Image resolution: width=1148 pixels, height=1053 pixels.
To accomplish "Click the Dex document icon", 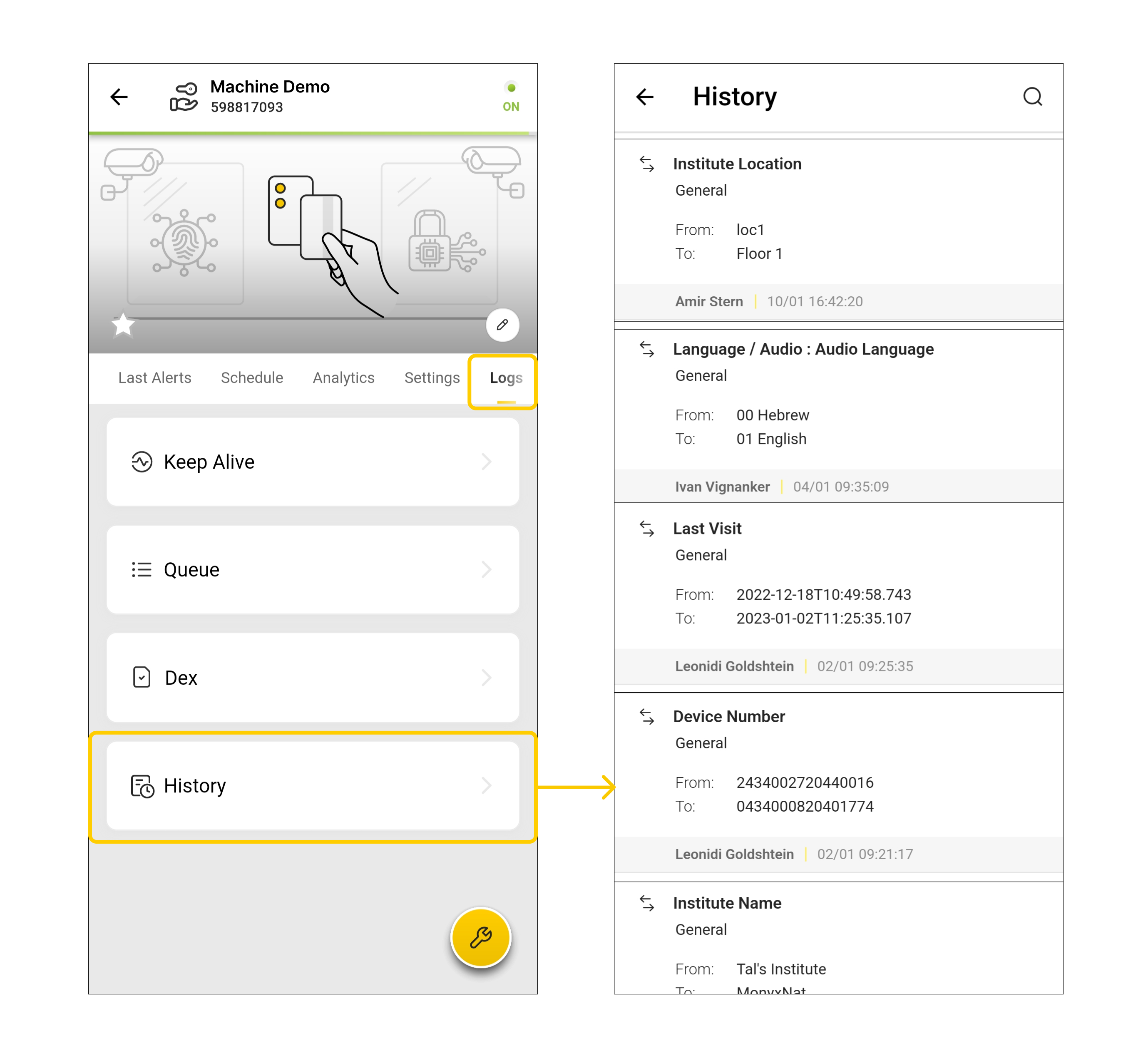I will [141, 677].
